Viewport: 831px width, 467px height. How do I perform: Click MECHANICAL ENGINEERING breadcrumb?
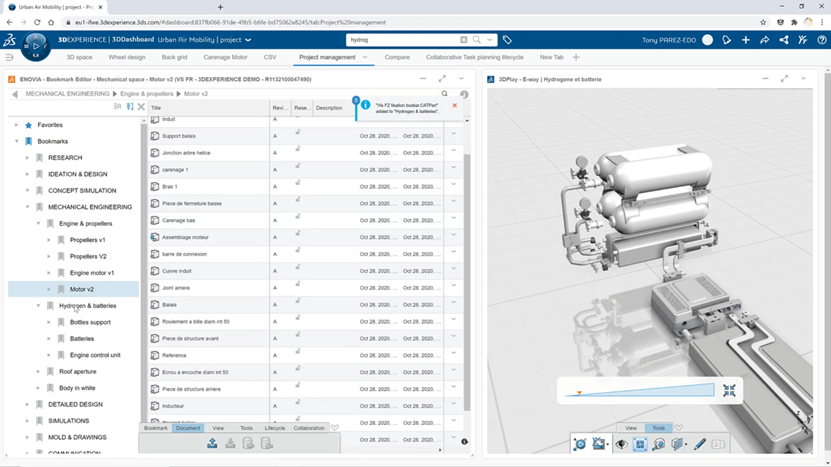point(67,94)
